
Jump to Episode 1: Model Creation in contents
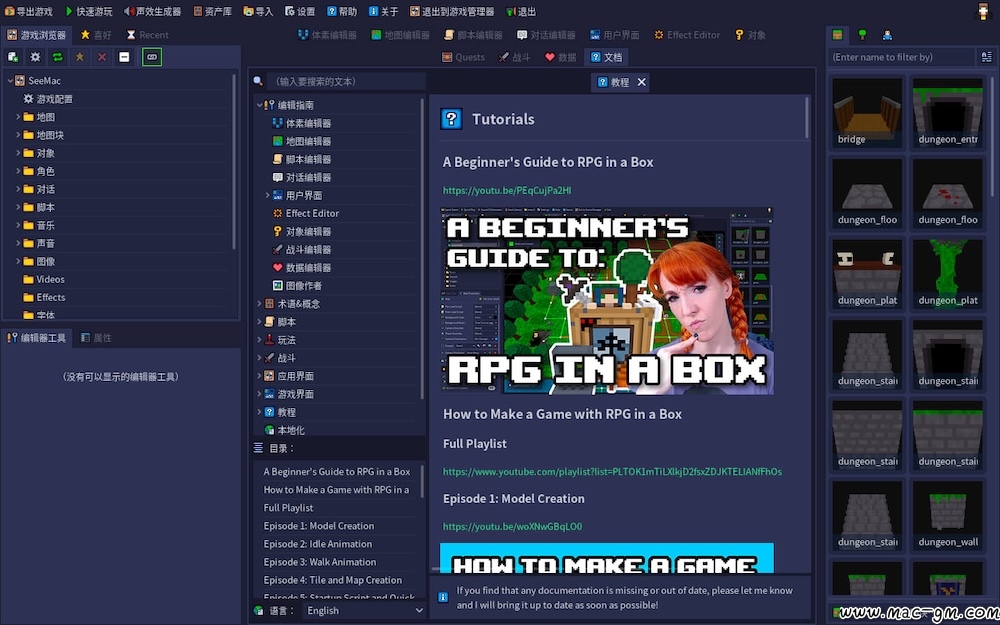click(x=319, y=526)
